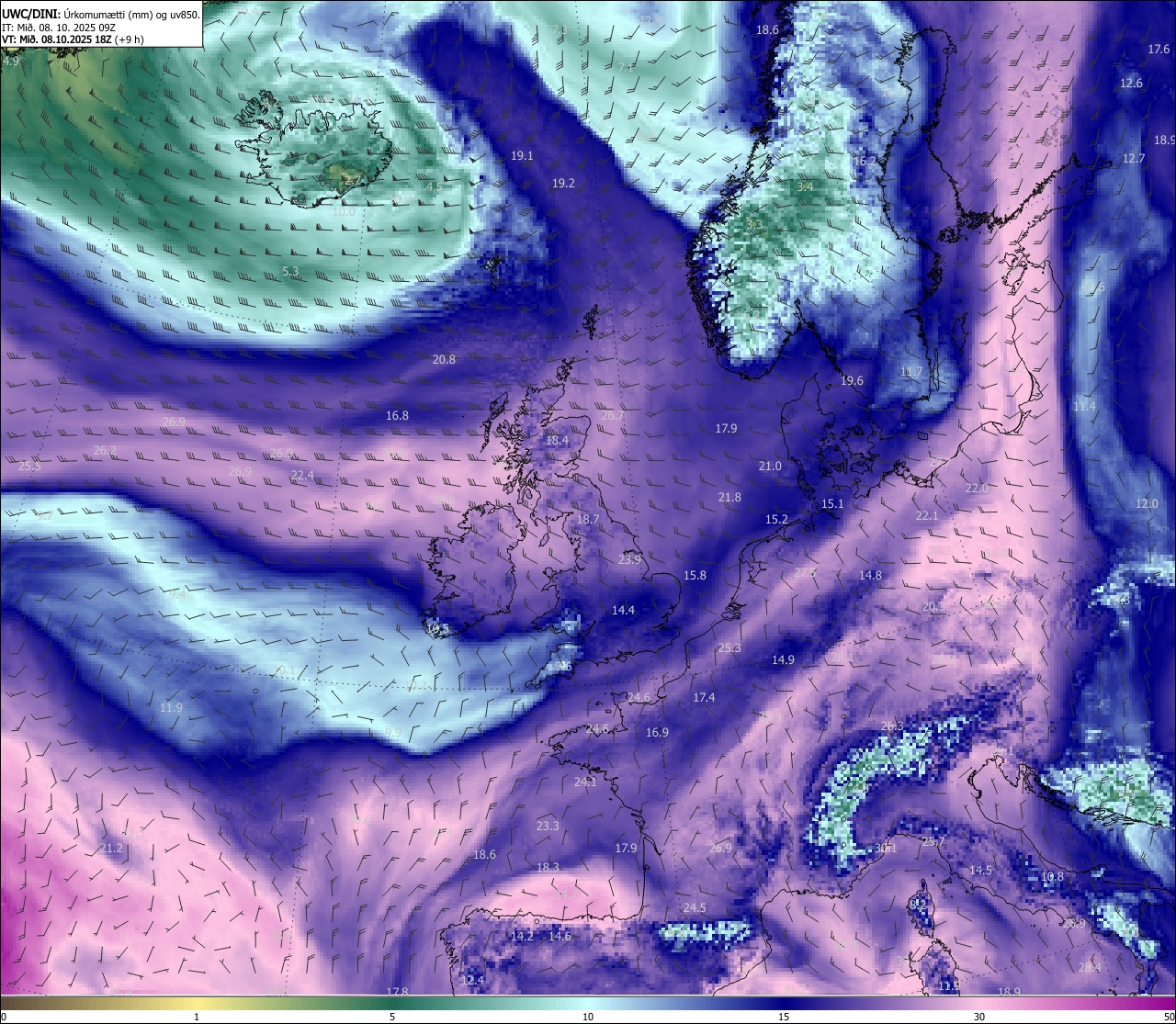
Task: Click the 30 tick on color scale
Action: point(979,1017)
